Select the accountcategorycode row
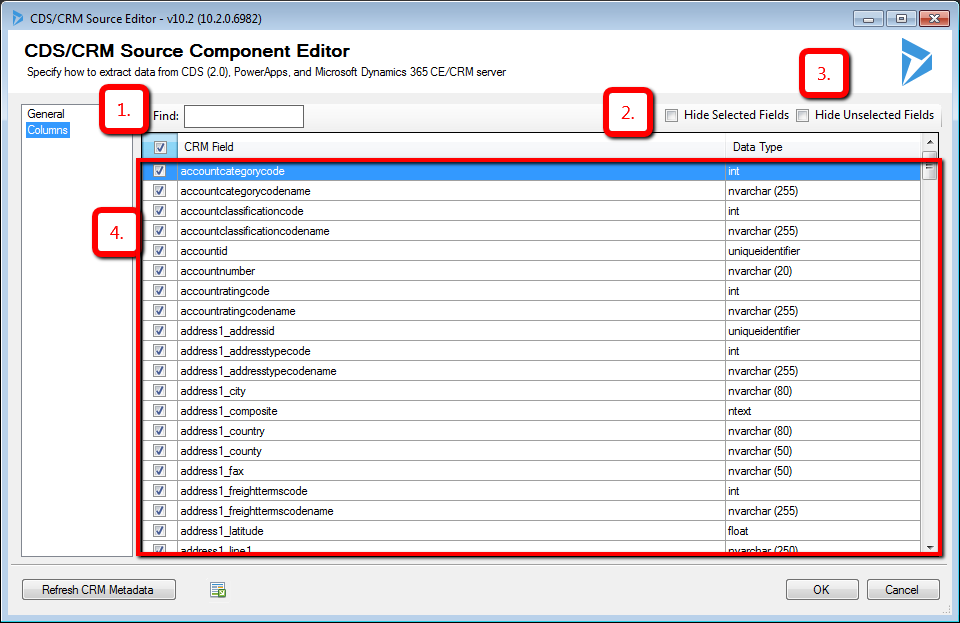The height and width of the screenshot is (623, 960). point(531,171)
